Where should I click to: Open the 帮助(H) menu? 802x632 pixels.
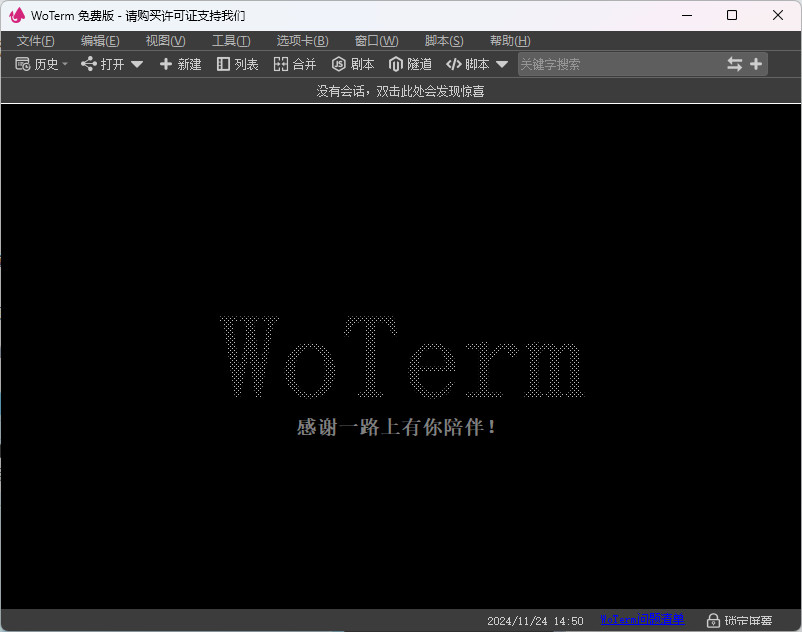(x=510, y=40)
